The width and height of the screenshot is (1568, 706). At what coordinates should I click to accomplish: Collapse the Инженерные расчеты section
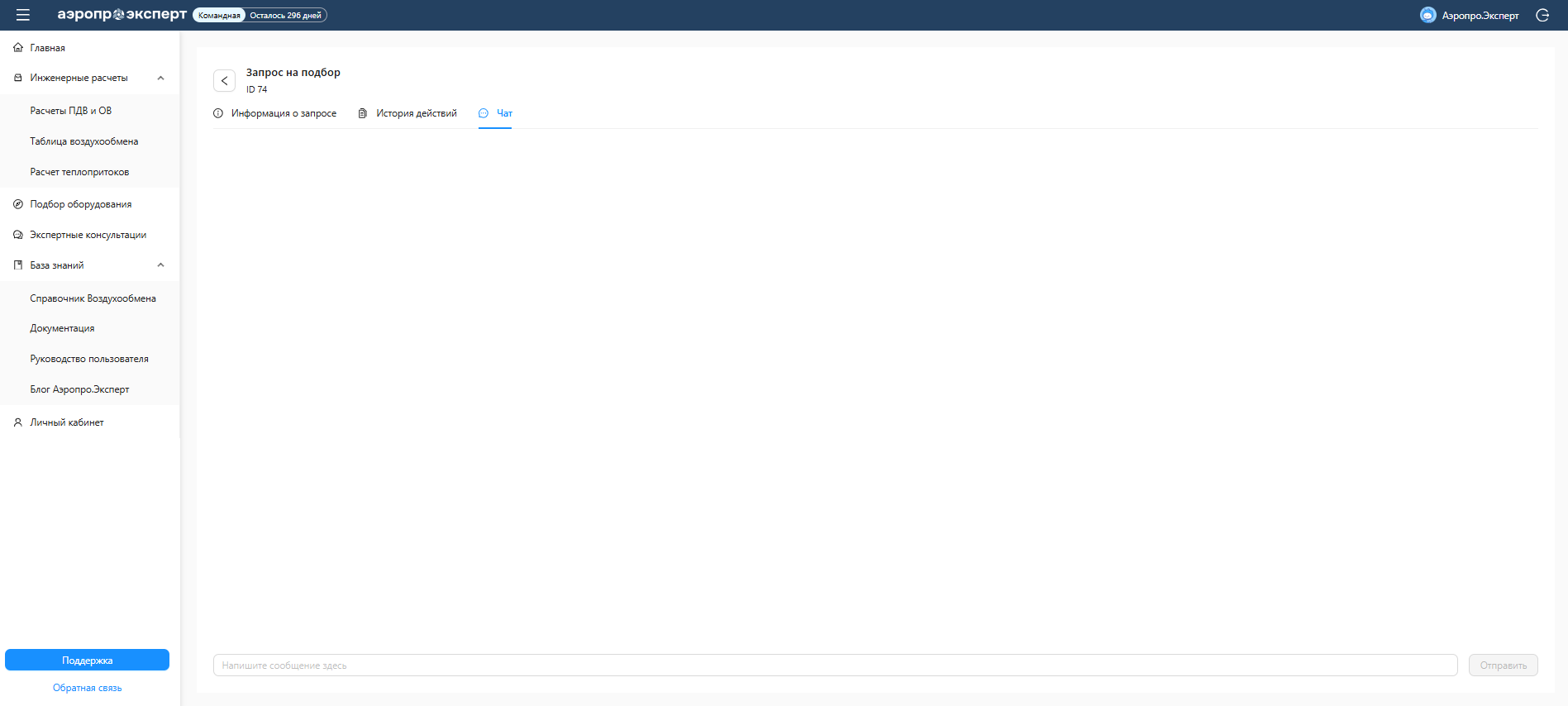[160, 78]
